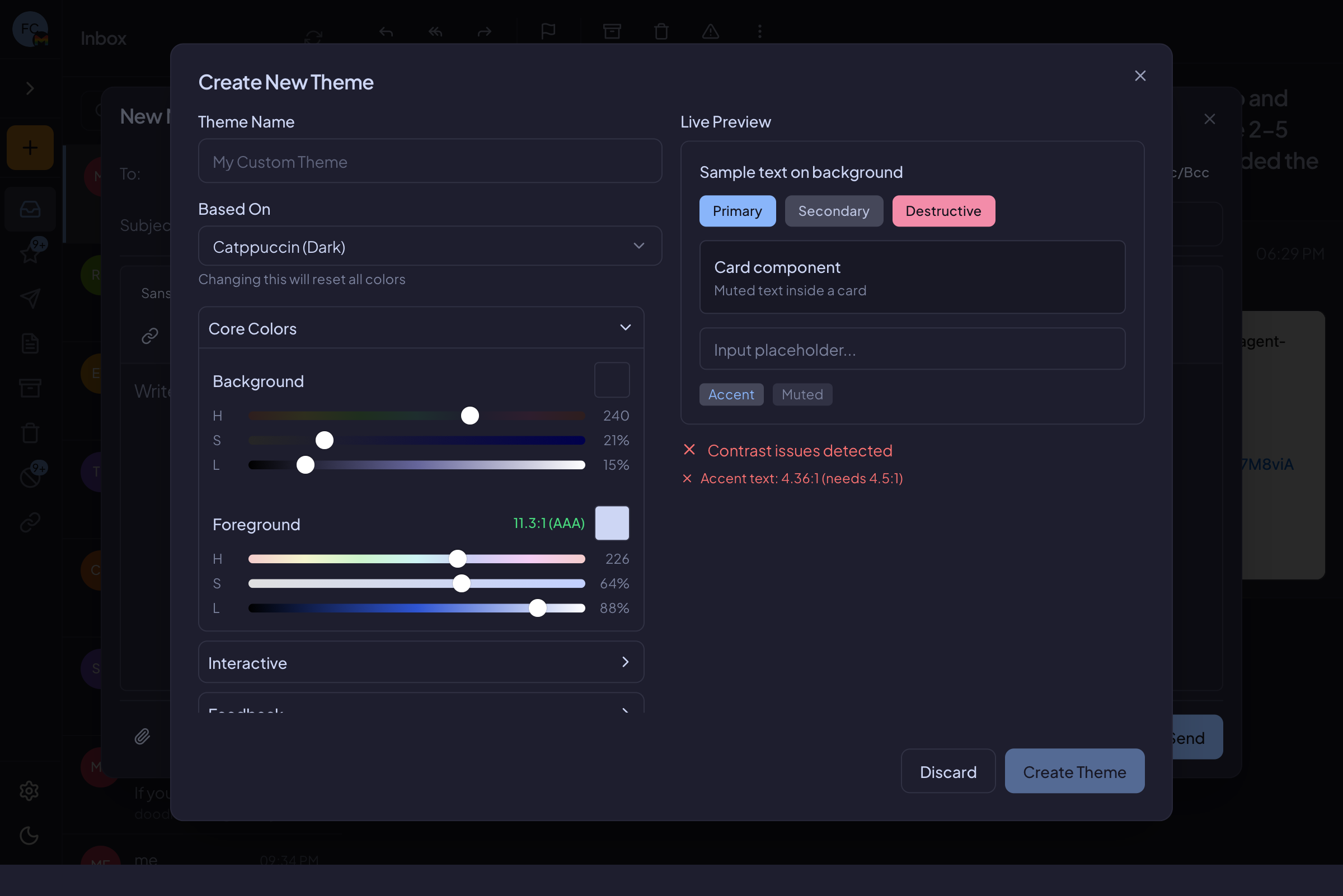
Task: Open the Based On theme dropdown
Action: pyautogui.click(x=429, y=246)
